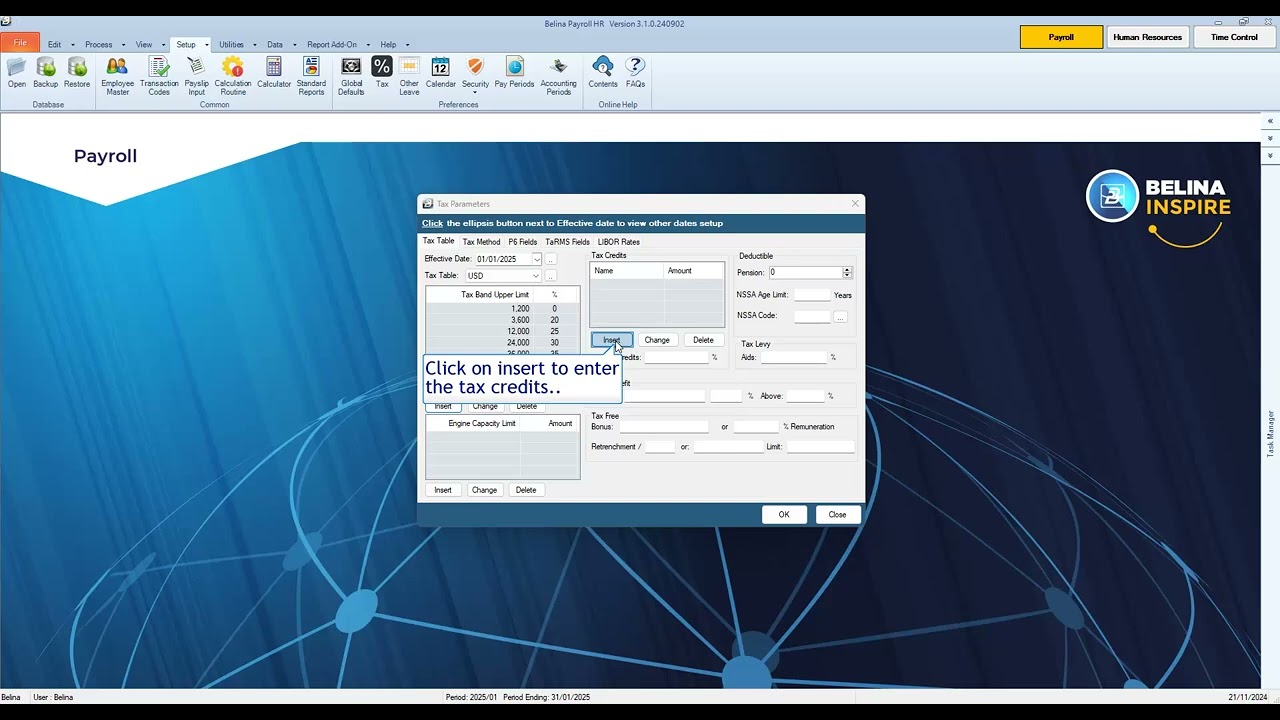Click the NSSA Code input field

pos(812,317)
